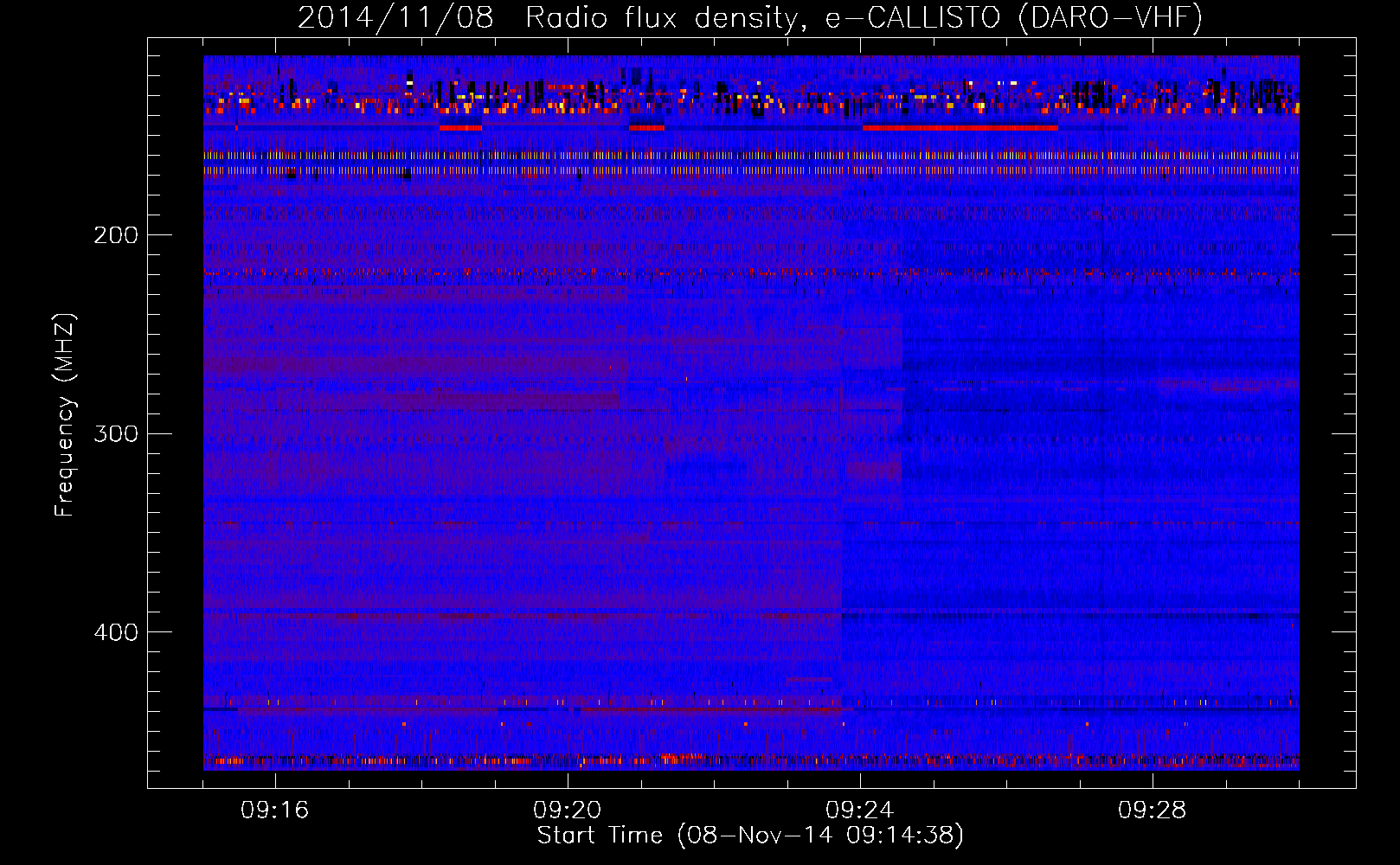Click the 300 frequency tick label
Screen dimensions: 1400x865
click(x=116, y=433)
